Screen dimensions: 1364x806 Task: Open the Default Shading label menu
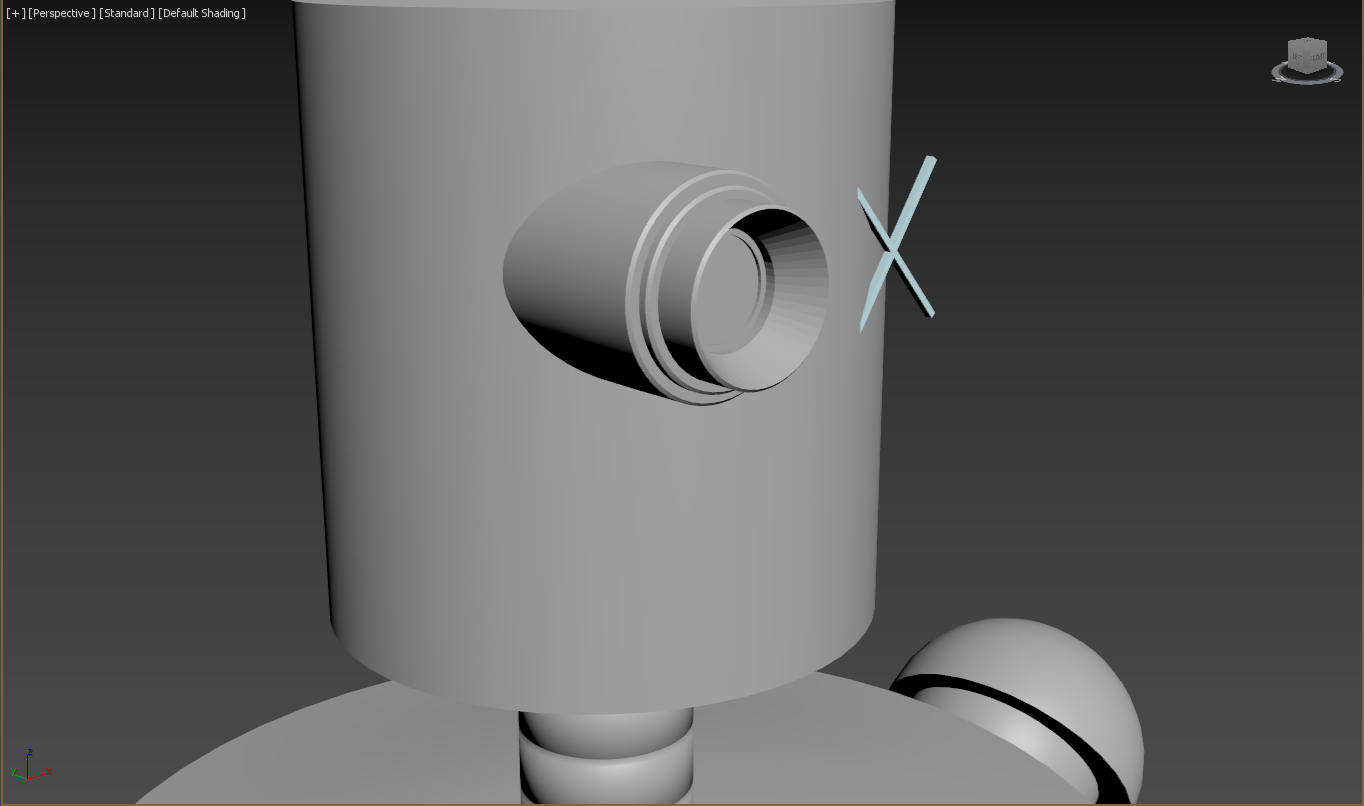point(202,13)
